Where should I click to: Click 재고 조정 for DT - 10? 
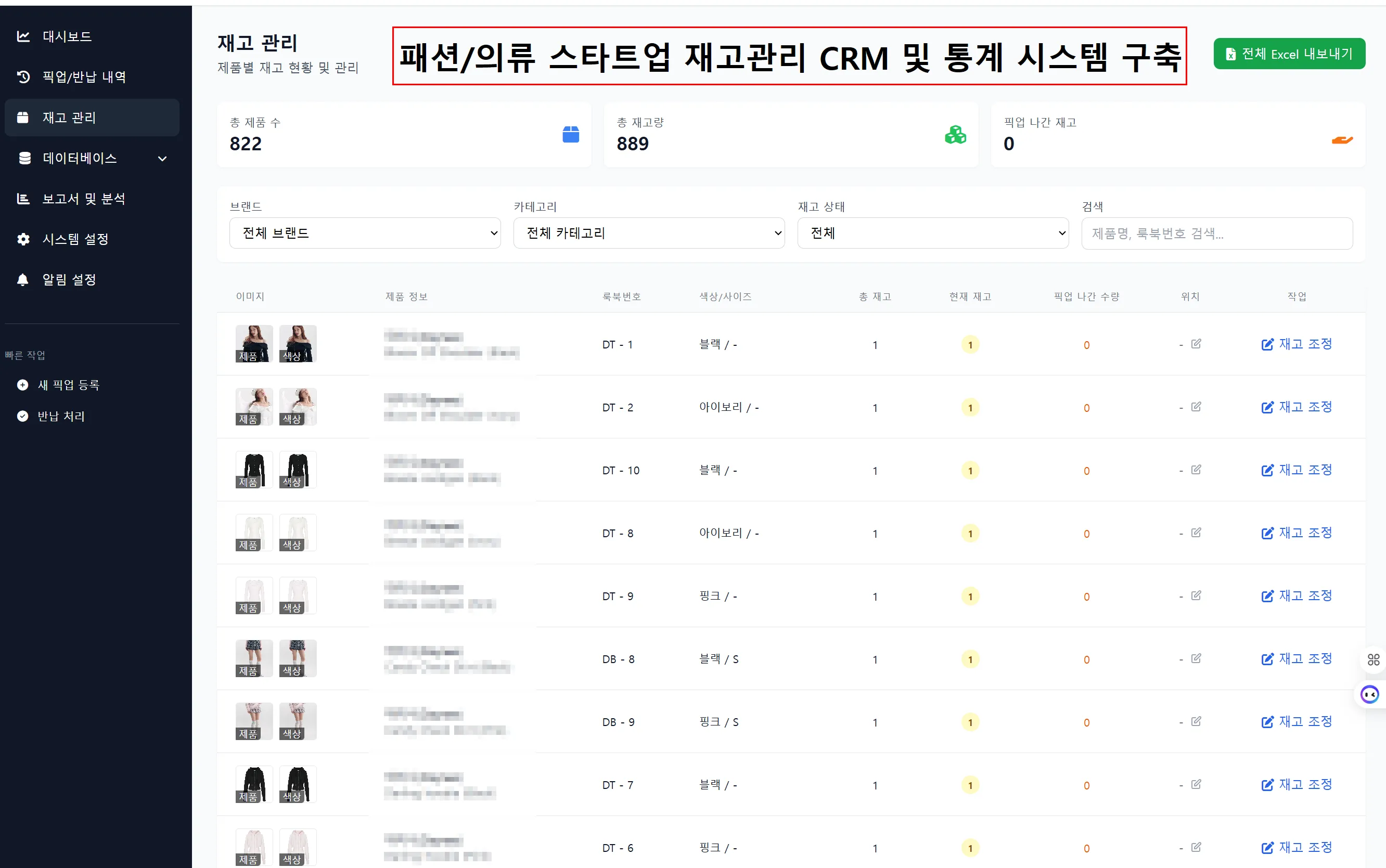pyautogui.click(x=1297, y=470)
